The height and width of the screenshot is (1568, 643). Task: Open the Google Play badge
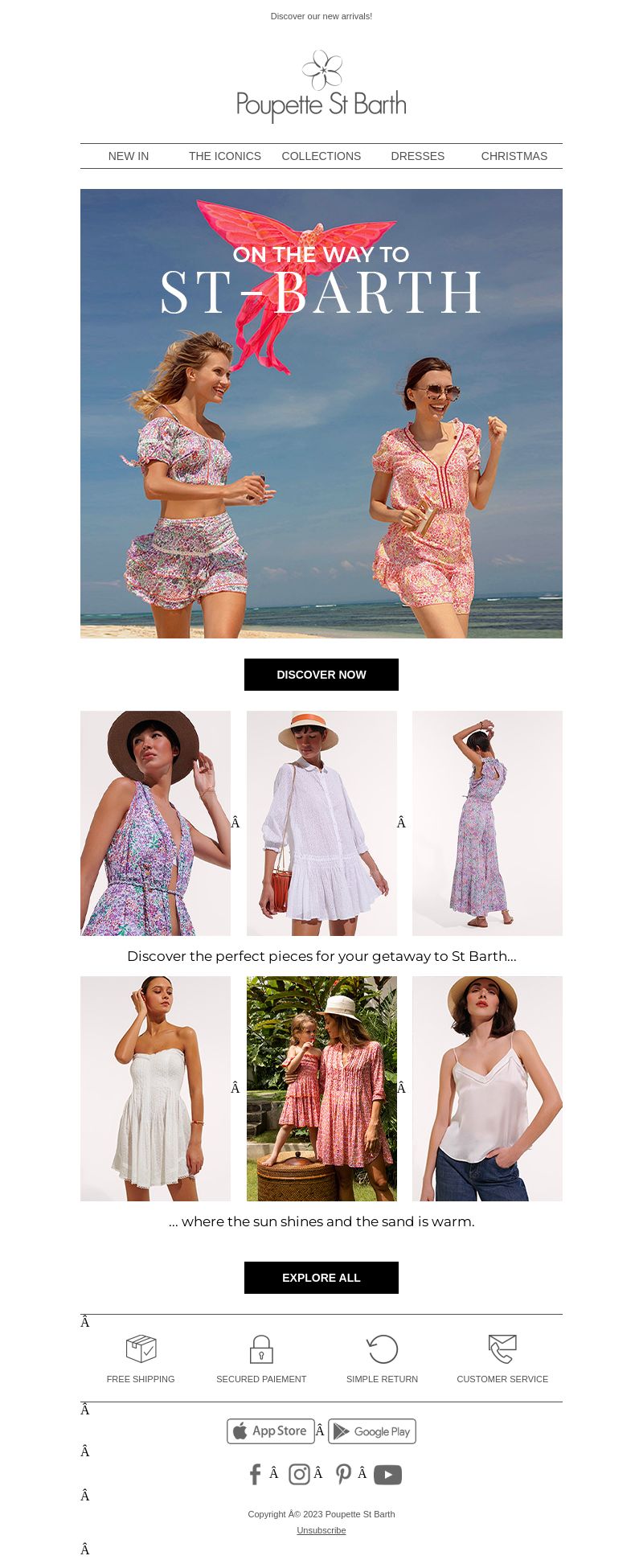372,1430
